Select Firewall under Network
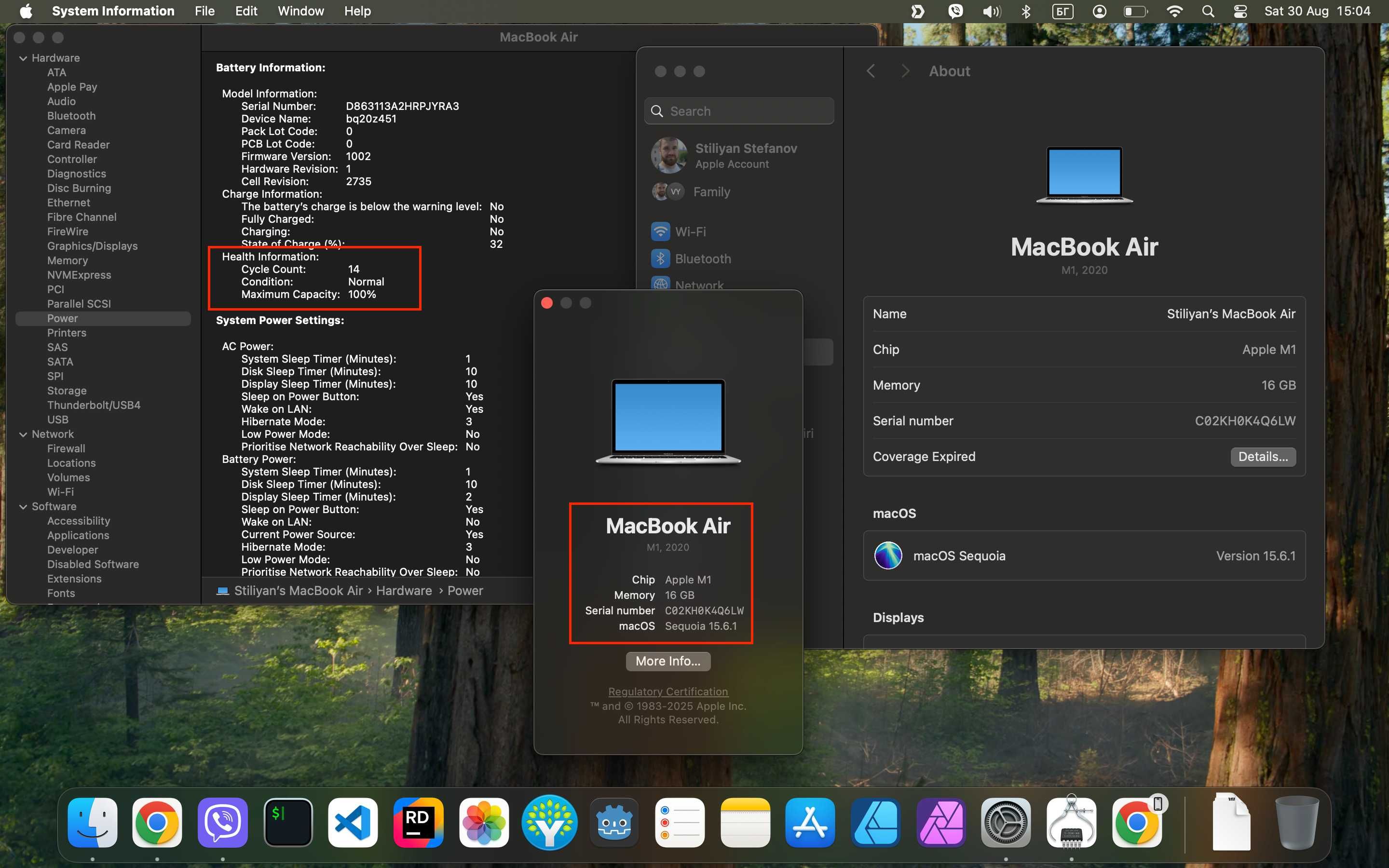Image resolution: width=1389 pixels, height=868 pixels. click(x=66, y=448)
